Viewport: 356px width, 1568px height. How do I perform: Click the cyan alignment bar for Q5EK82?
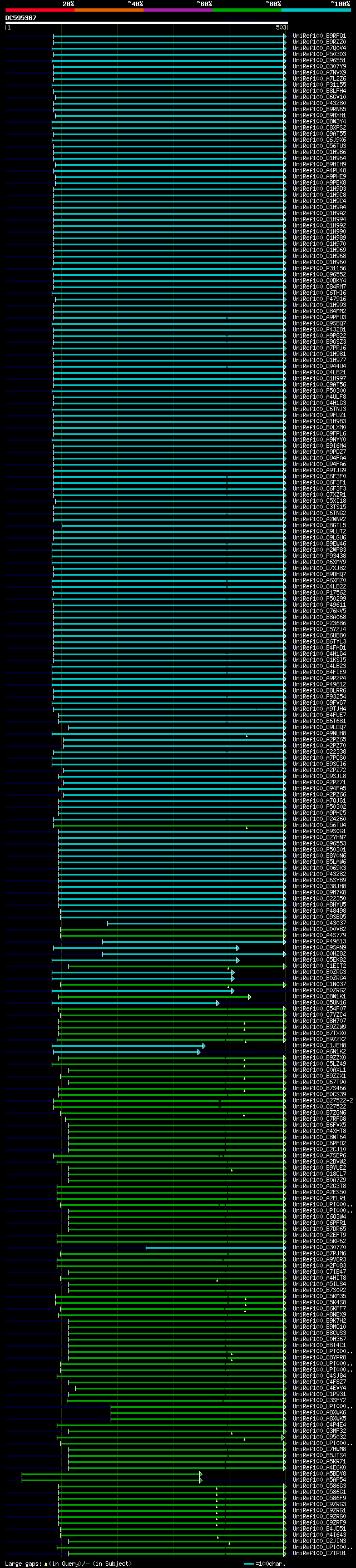click(145, 960)
